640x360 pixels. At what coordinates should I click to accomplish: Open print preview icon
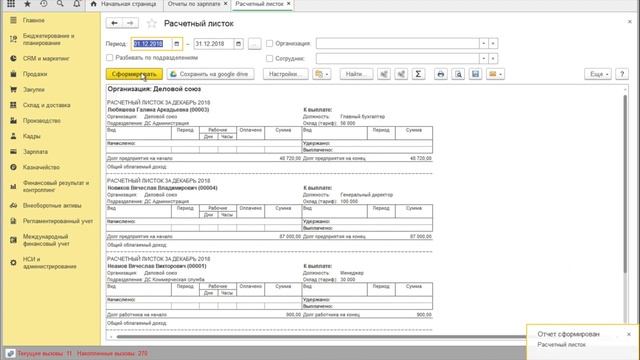click(x=458, y=74)
